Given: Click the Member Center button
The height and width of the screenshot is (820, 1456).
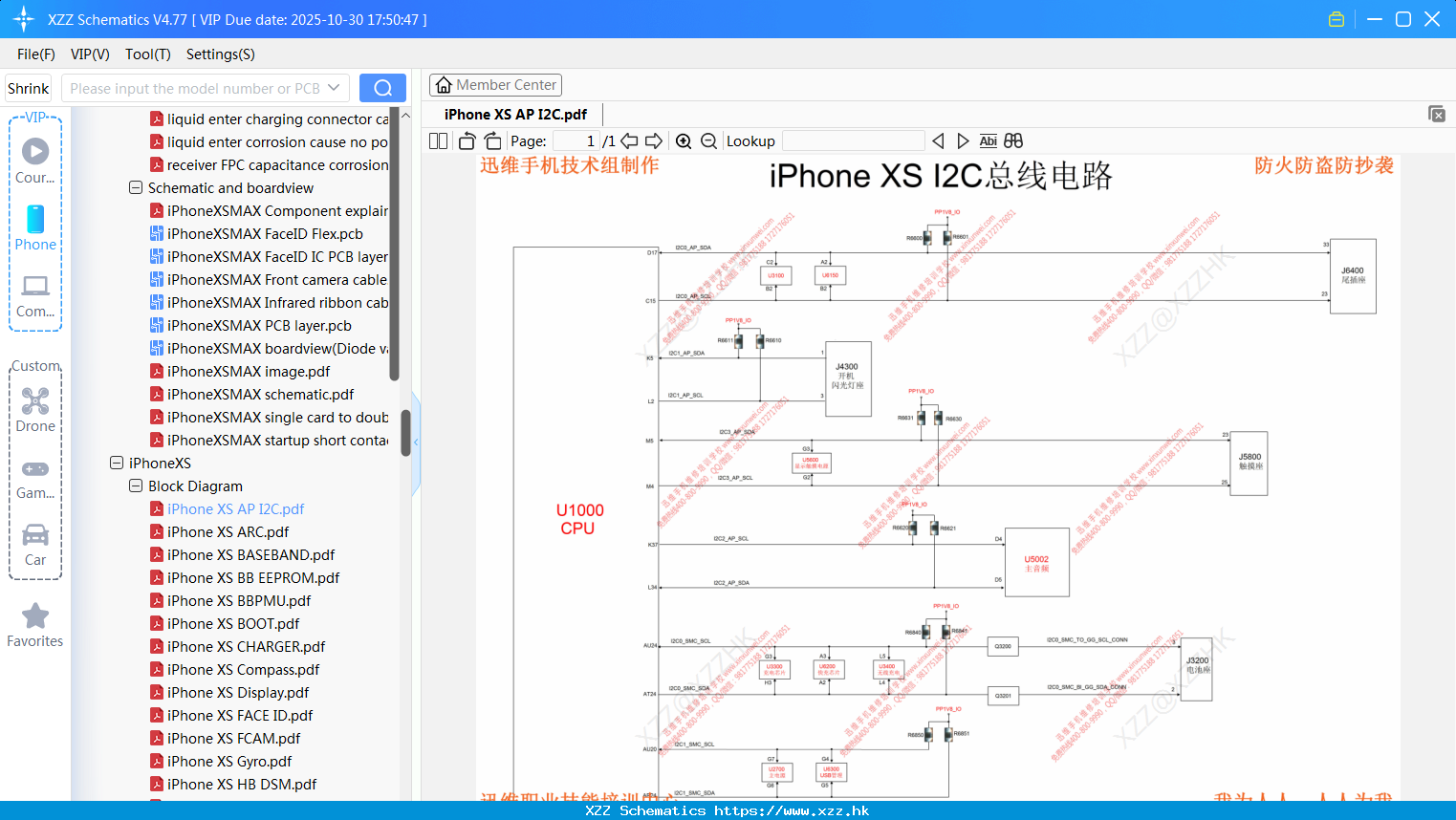Looking at the screenshot, I should tap(495, 85).
